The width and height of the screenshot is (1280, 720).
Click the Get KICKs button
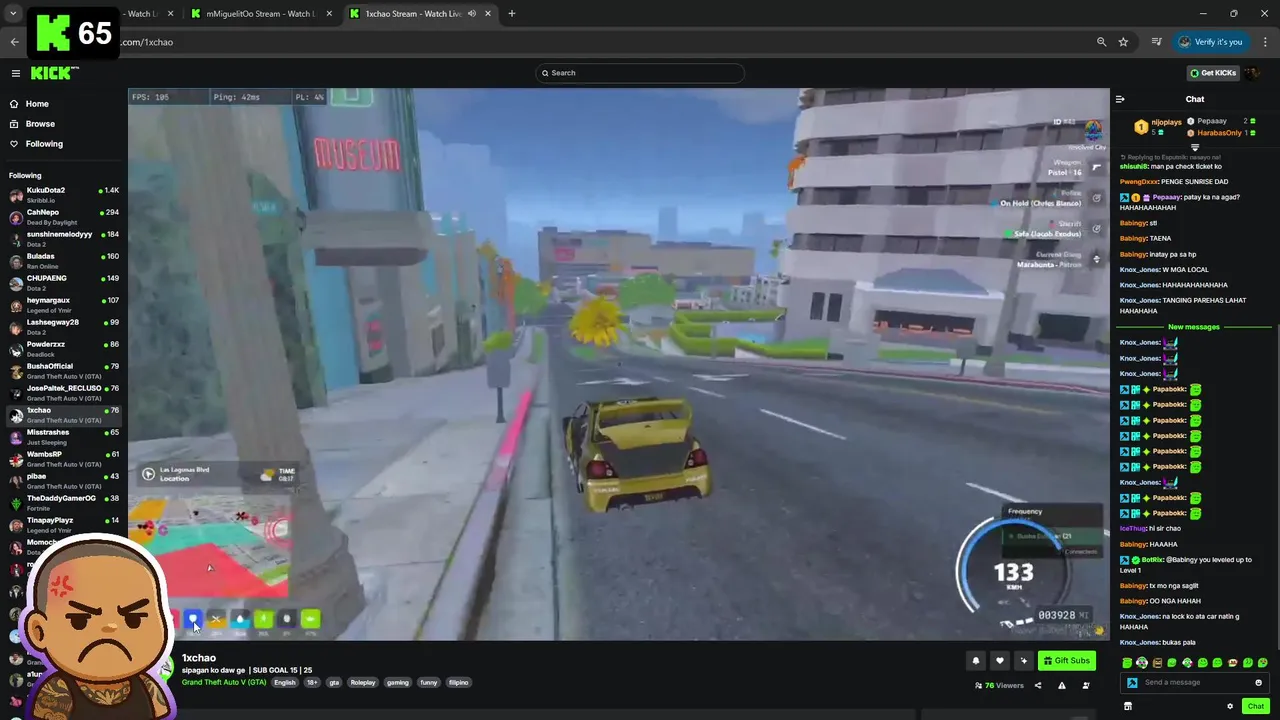pos(1213,73)
